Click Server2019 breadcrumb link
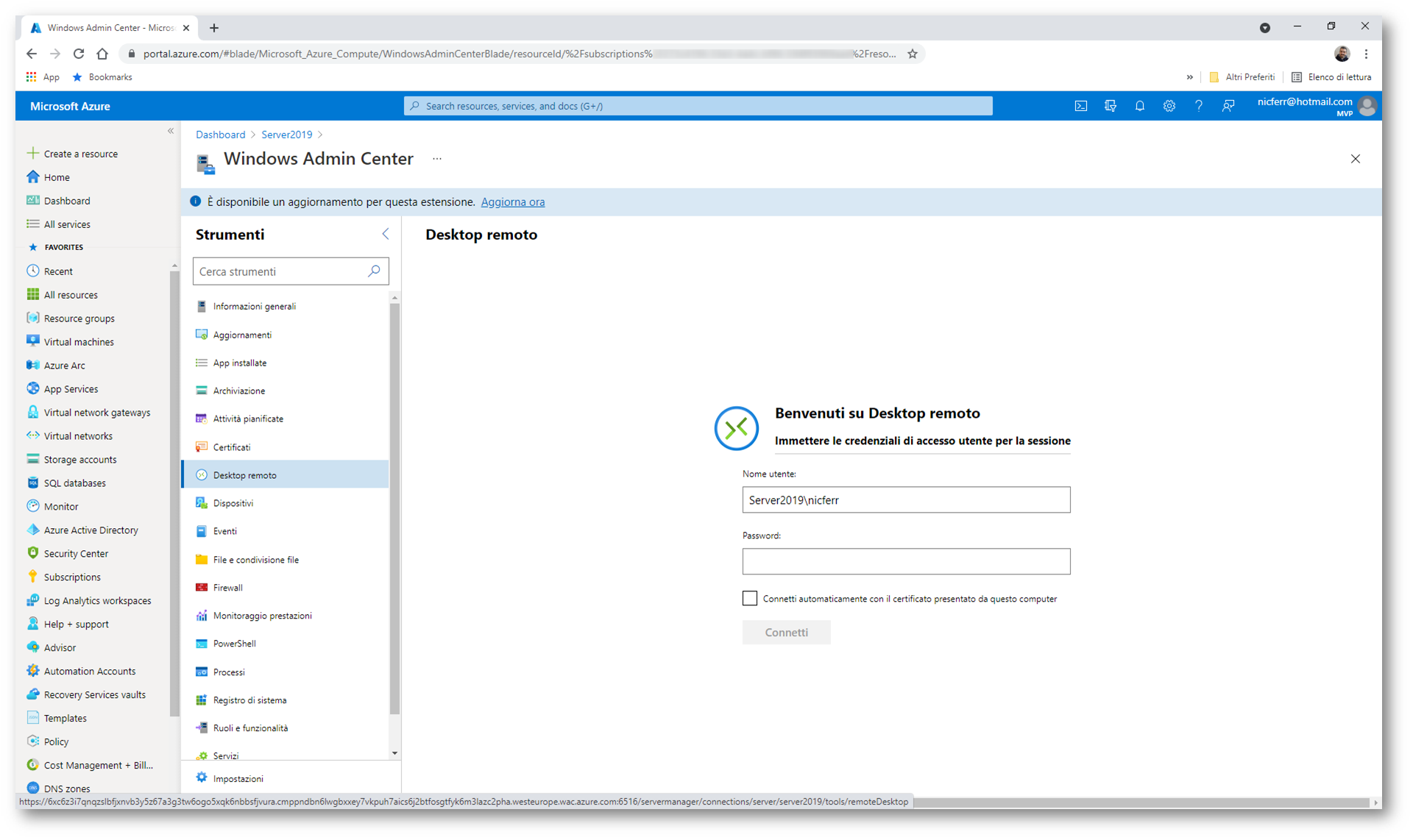The image size is (1413, 840). click(x=286, y=135)
